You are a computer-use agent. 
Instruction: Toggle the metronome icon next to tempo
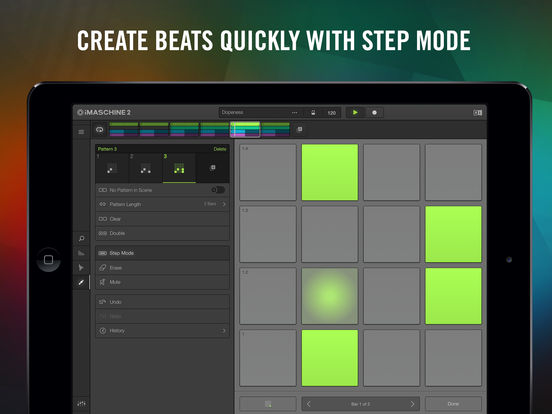point(313,113)
